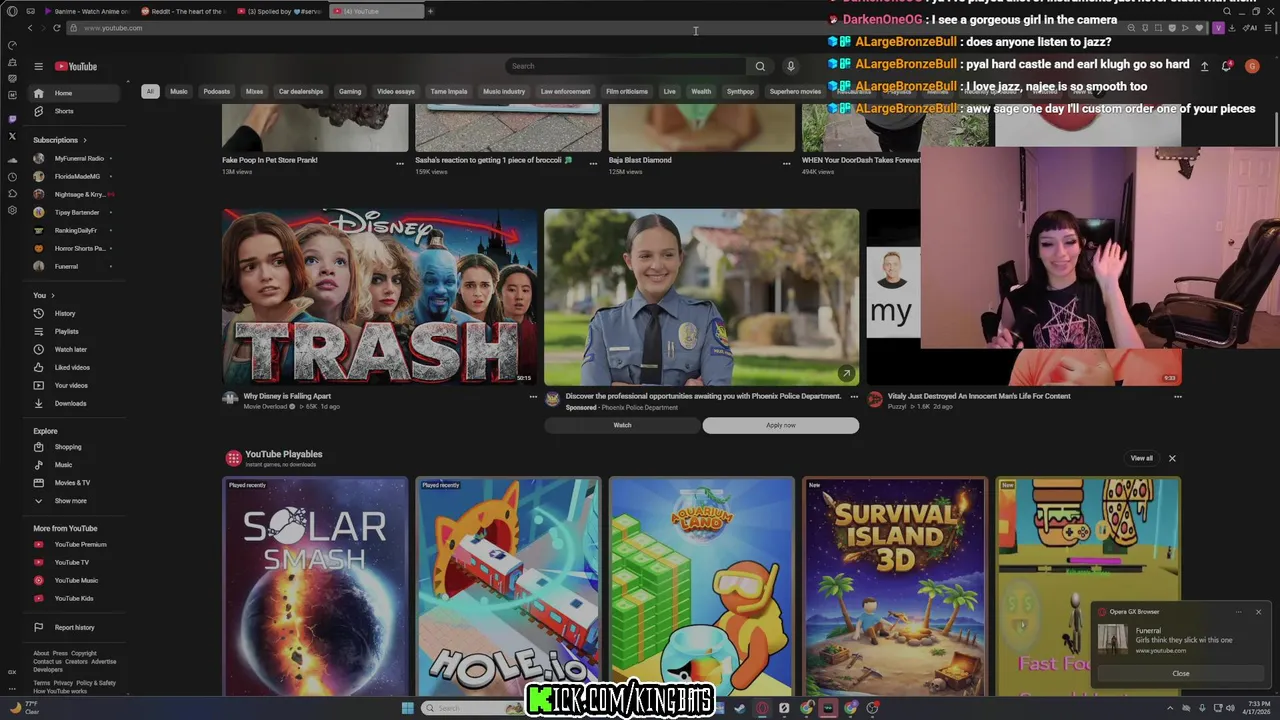Viewport: 1280px width, 720px height.
Task: Dismiss the YouTube Playables shelf
Action: [1172, 458]
